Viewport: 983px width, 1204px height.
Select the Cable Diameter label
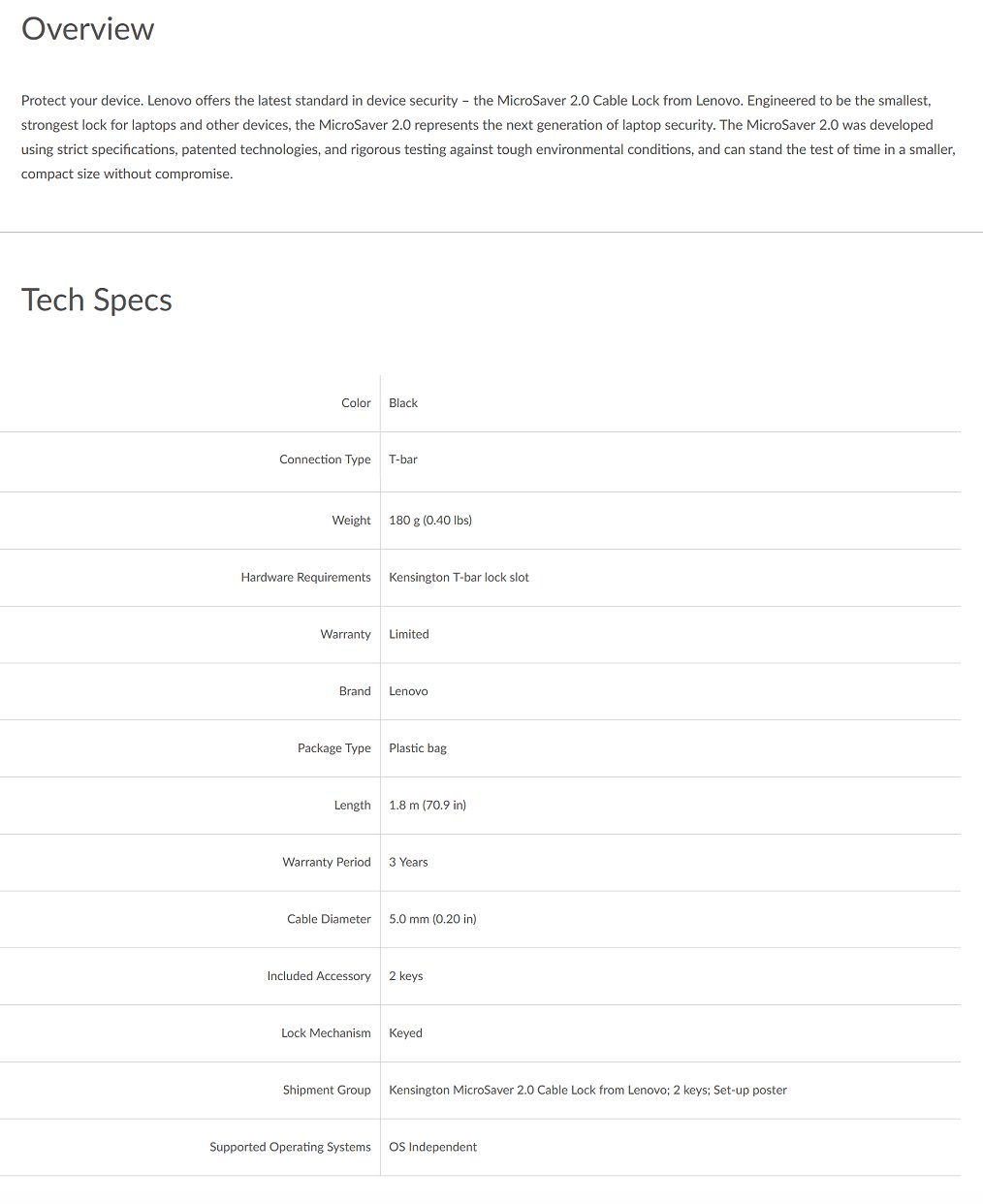pos(329,919)
